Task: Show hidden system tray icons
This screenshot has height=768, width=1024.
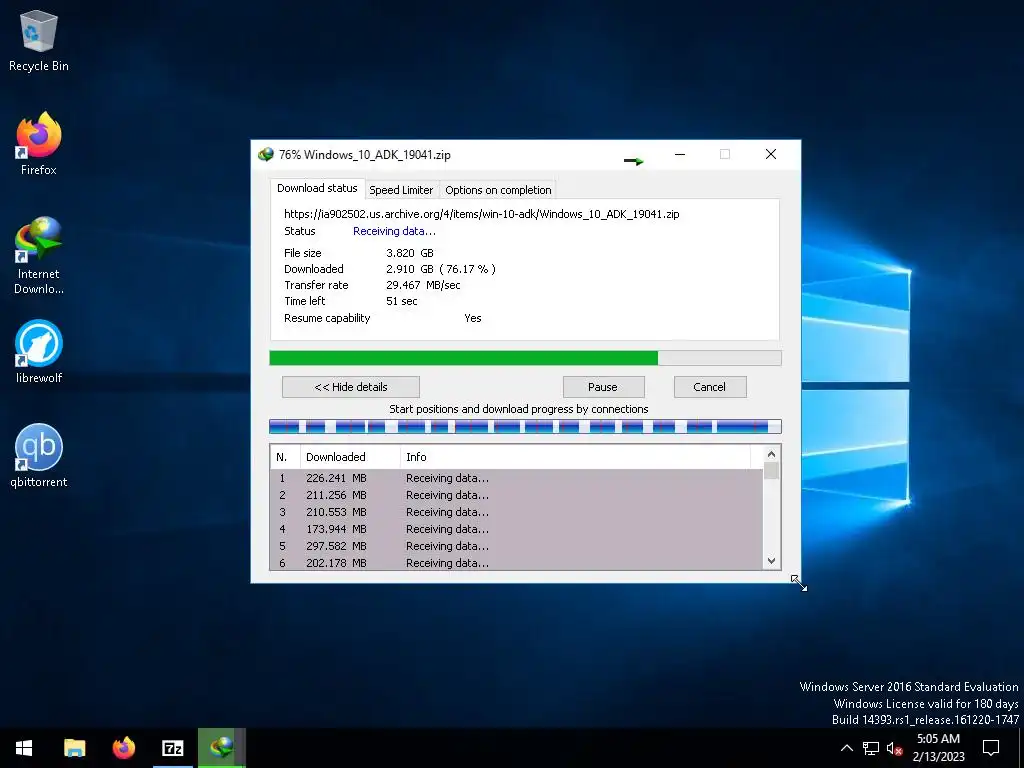Action: tap(846, 748)
